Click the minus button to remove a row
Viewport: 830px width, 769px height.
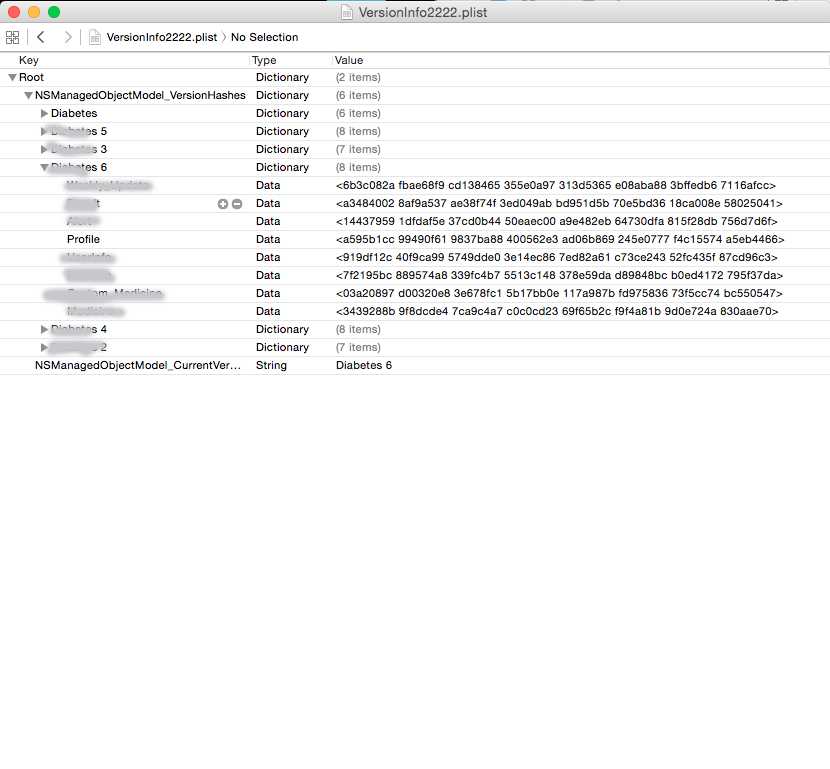[x=237, y=204]
